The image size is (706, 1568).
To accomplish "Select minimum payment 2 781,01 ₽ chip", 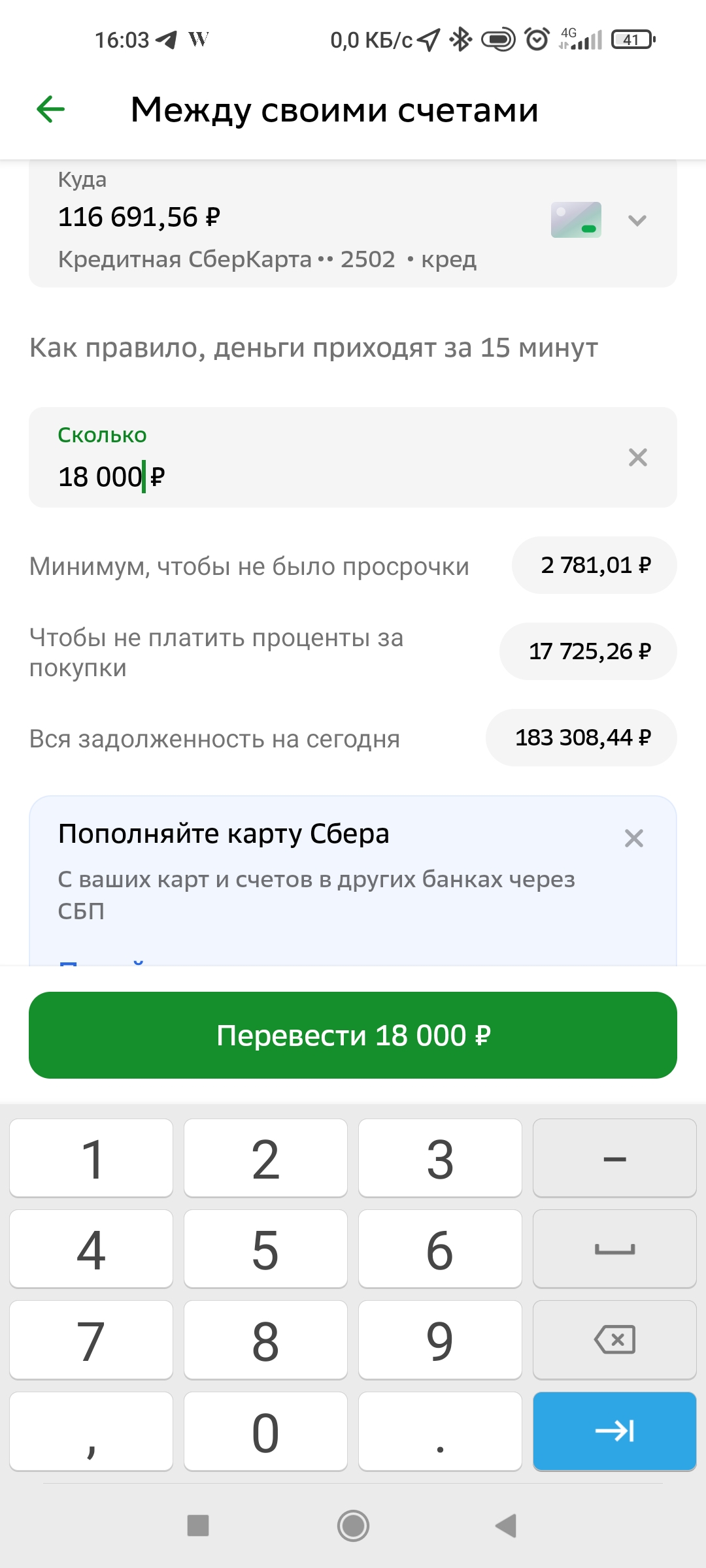I will [594, 565].
